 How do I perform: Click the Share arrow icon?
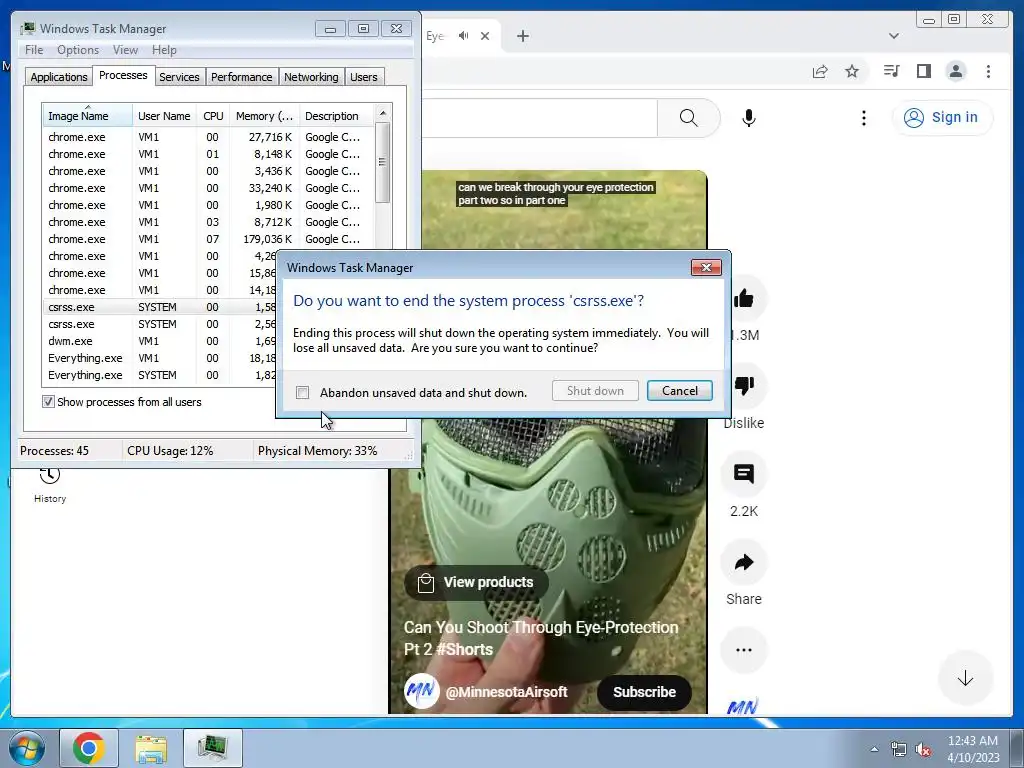(x=744, y=562)
